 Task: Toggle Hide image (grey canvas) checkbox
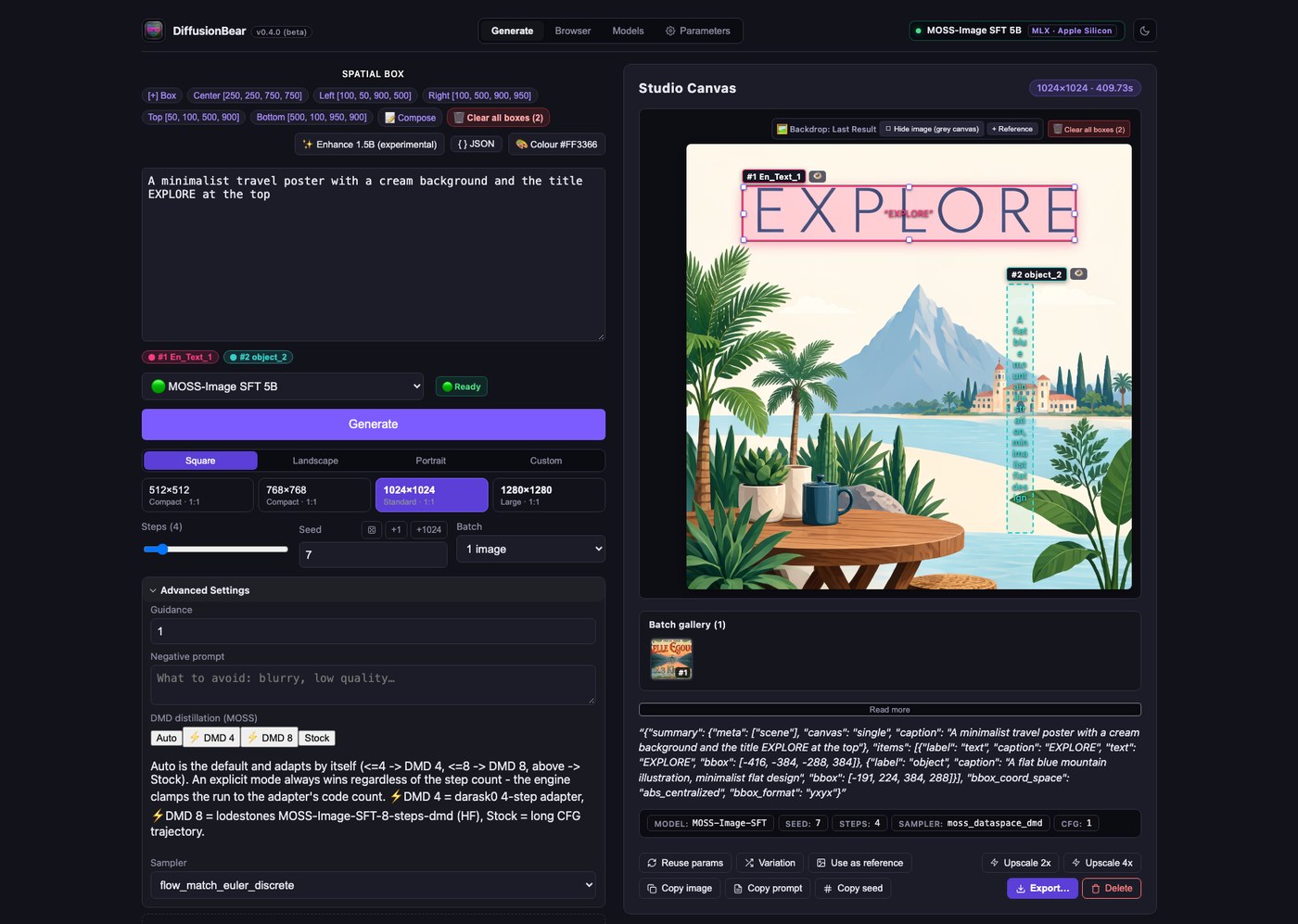[932, 129]
